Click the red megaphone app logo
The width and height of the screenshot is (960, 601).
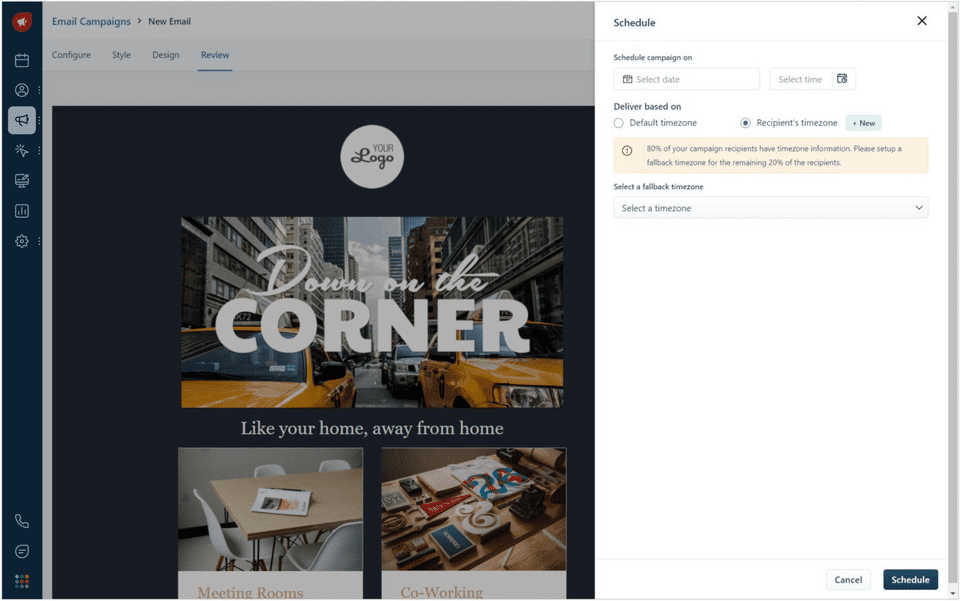coord(22,21)
